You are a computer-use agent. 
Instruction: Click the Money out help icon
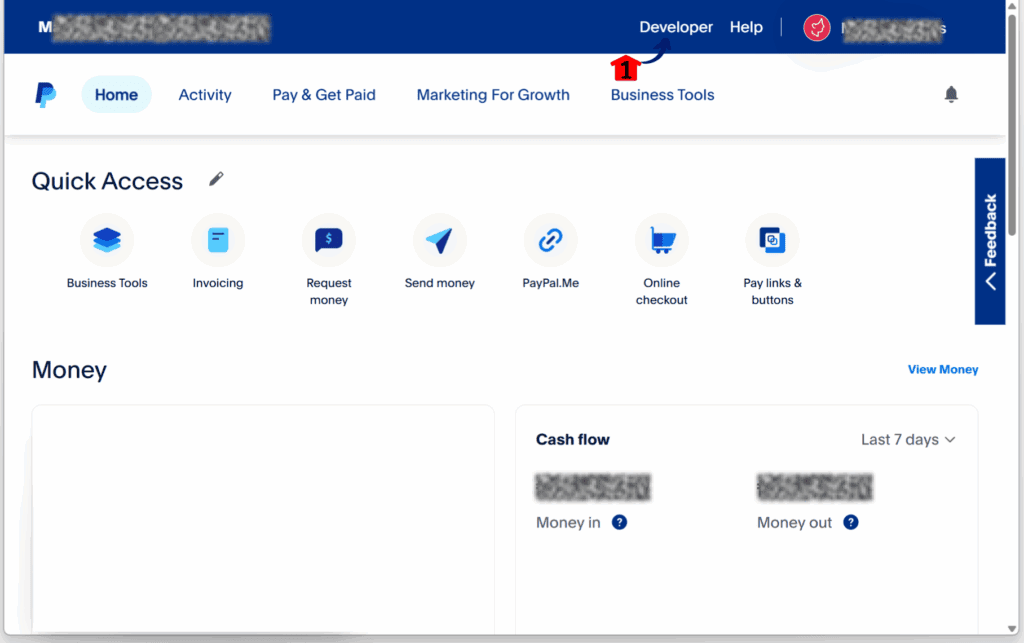coord(850,522)
